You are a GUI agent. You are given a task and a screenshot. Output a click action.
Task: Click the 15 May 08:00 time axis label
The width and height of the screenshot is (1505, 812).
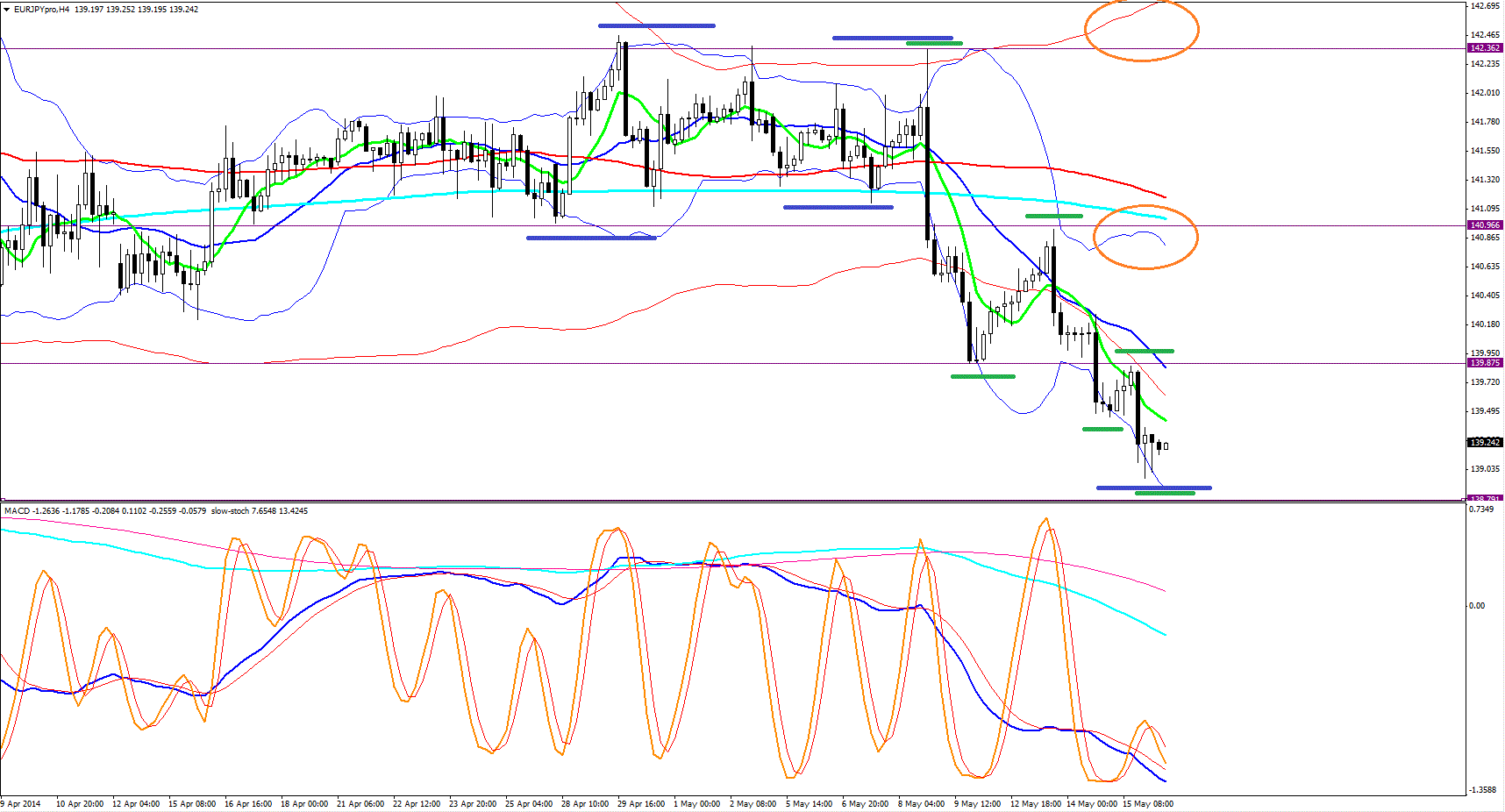(x=1147, y=803)
